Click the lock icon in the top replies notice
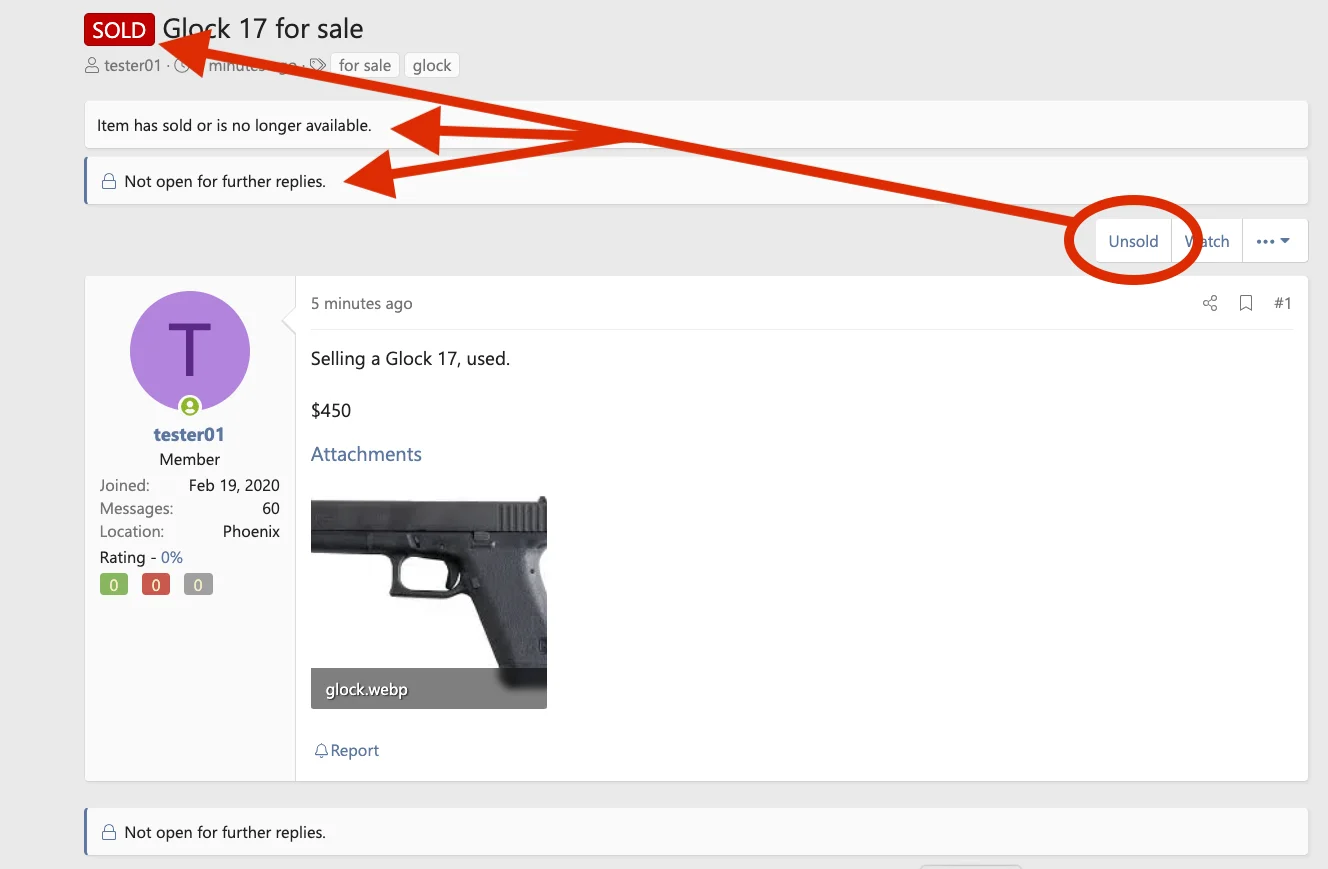 point(110,182)
